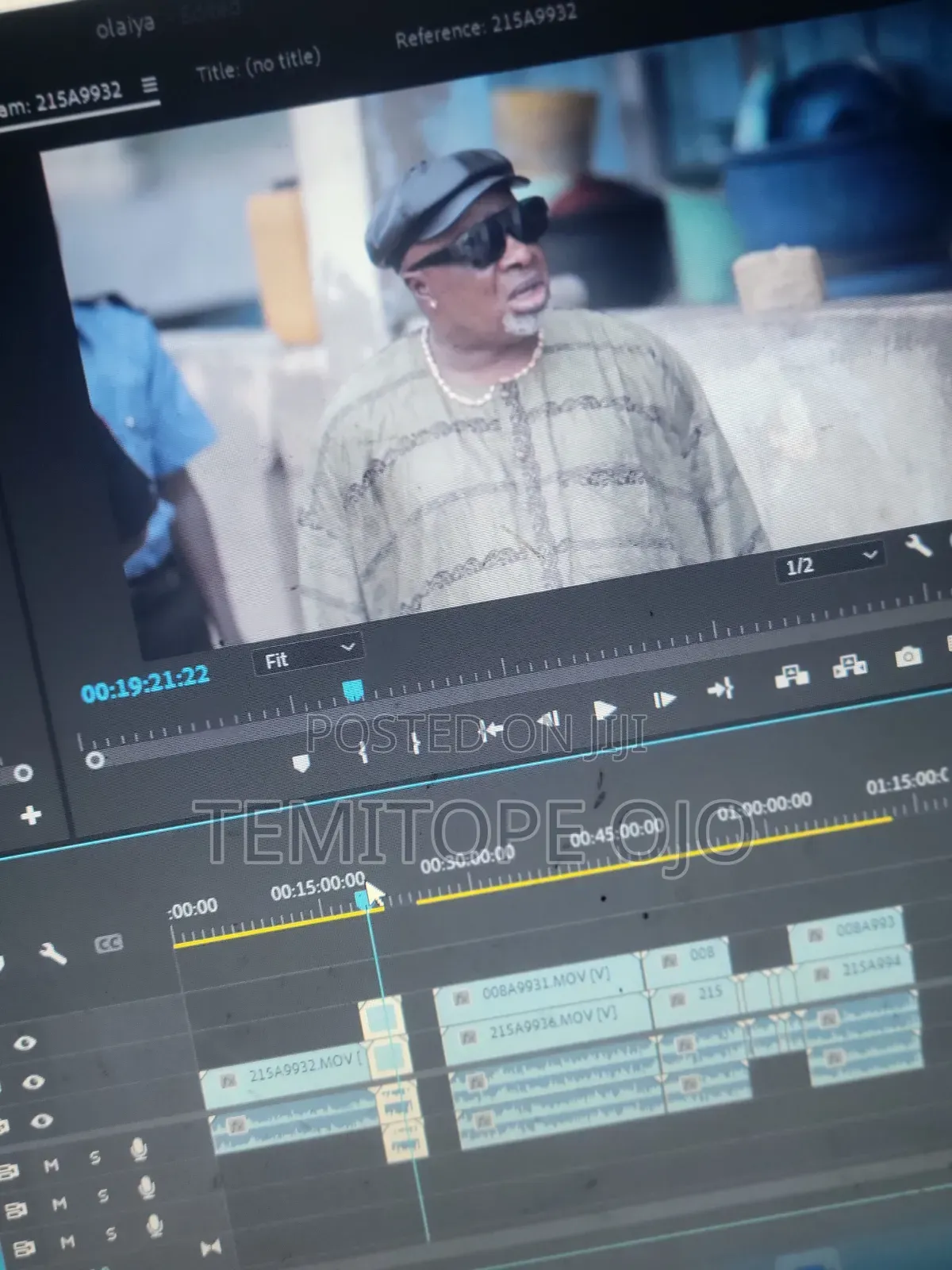Mute the third audio track
The width and height of the screenshot is (952, 1270).
pyautogui.click(x=67, y=1241)
